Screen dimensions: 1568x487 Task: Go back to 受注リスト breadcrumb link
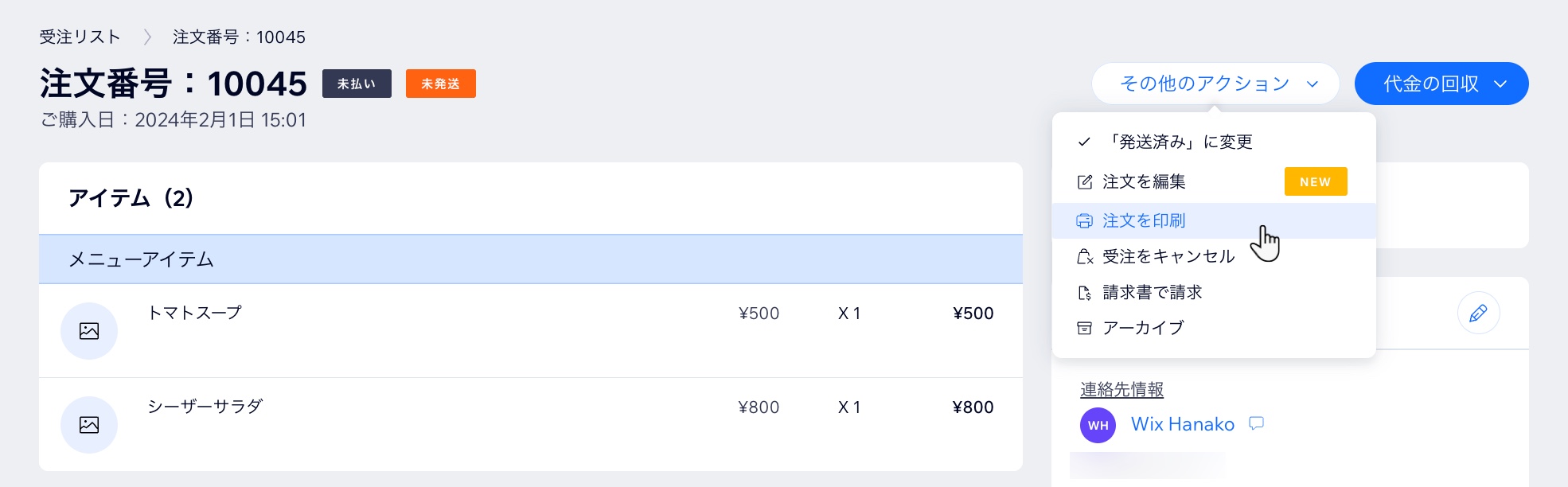click(x=80, y=37)
